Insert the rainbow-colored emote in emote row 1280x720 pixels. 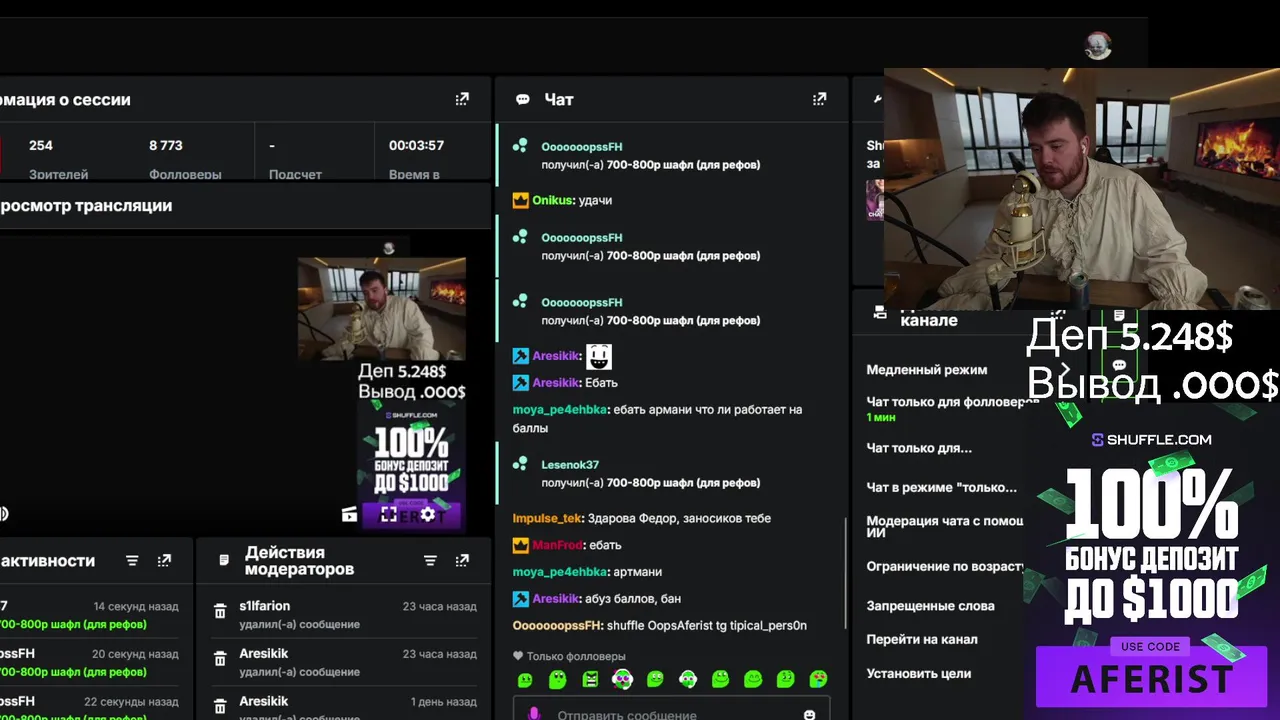(818, 679)
